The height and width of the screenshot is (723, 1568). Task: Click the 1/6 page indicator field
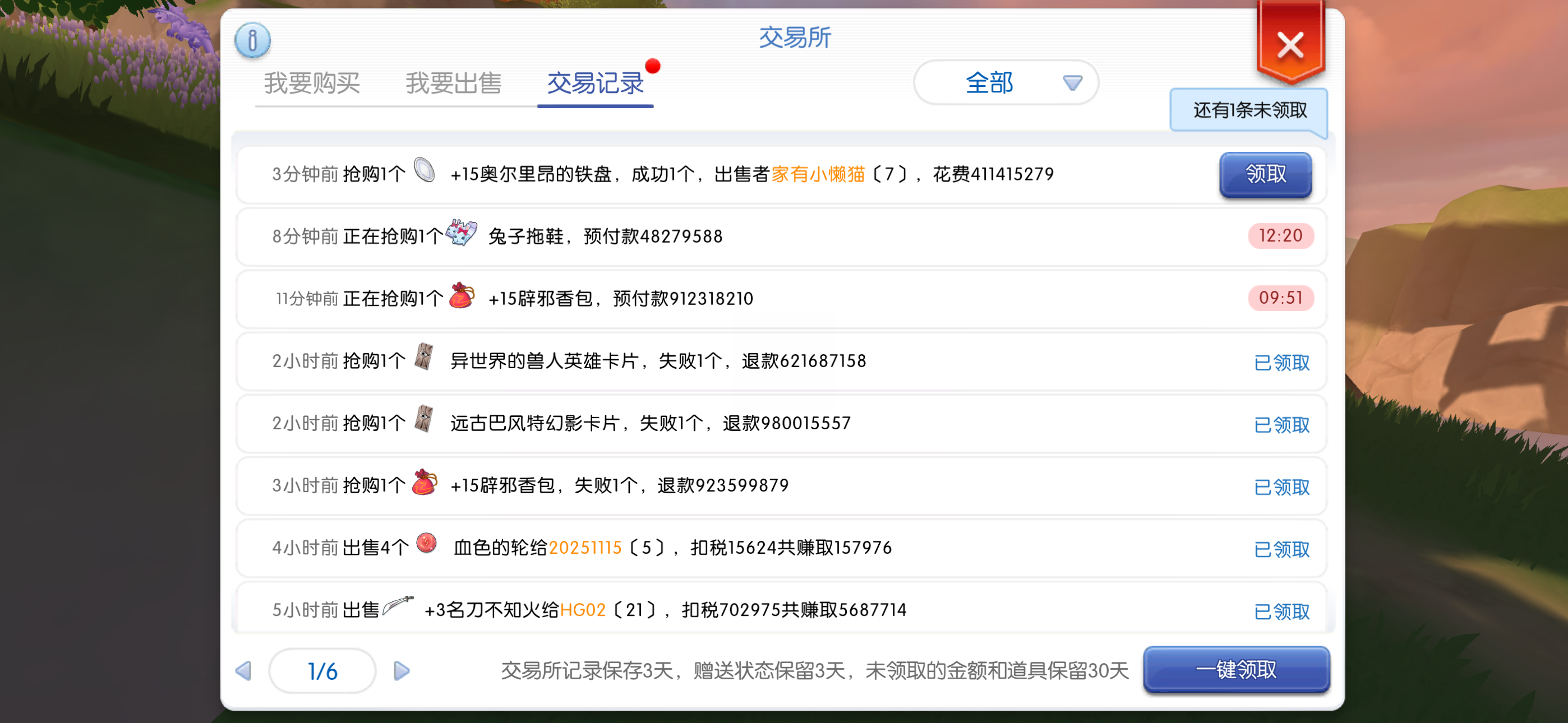coord(322,671)
